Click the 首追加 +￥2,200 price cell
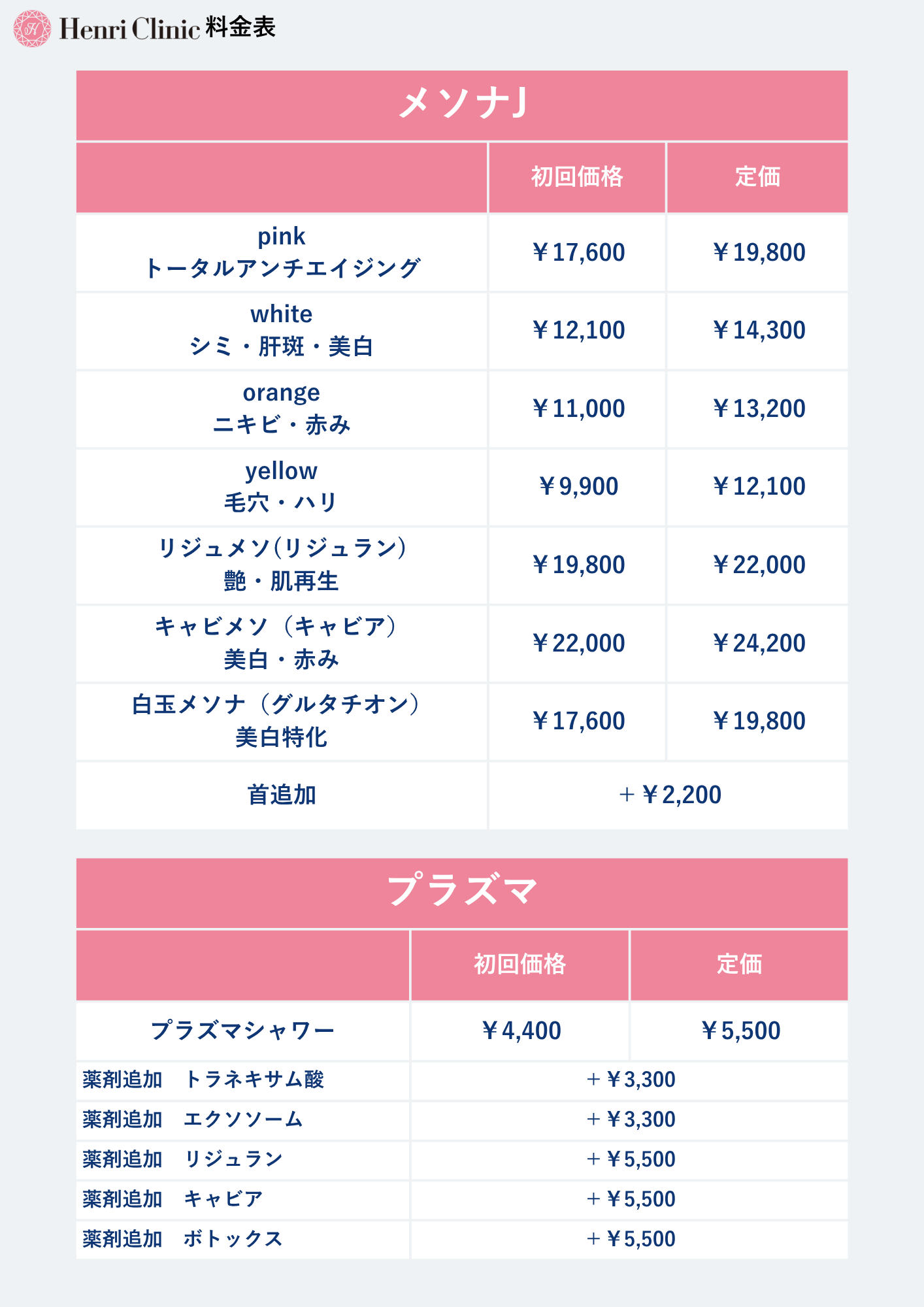Viewport: 924px width, 1307px height. [x=668, y=795]
